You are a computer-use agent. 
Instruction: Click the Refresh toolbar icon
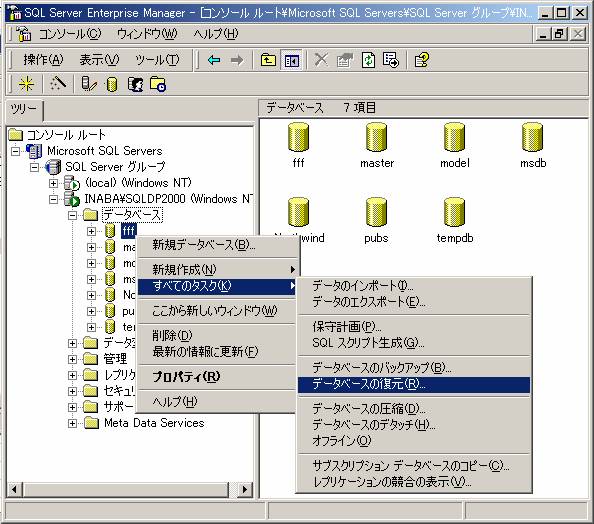368,60
